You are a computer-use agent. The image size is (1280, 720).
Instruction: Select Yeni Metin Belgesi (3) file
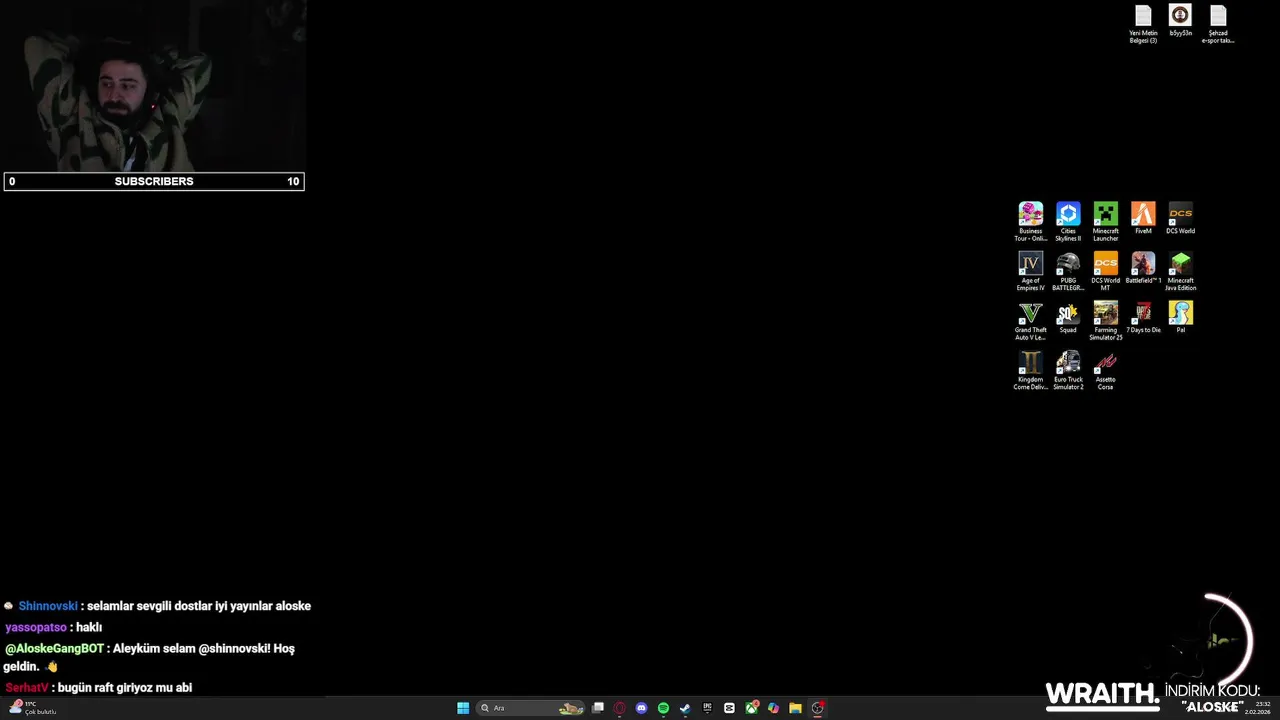[x=1143, y=25]
